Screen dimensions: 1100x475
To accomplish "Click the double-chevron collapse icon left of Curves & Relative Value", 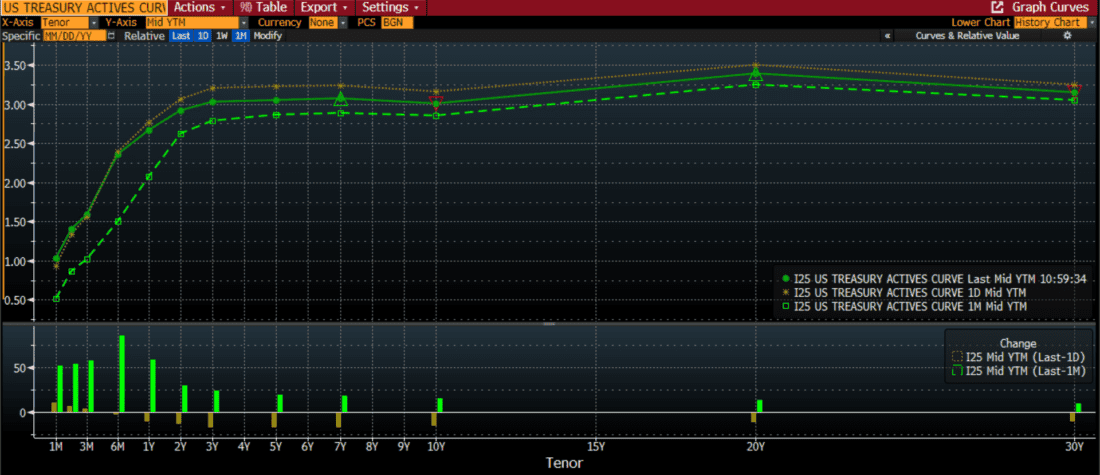I will pyautogui.click(x=887, y=36).
